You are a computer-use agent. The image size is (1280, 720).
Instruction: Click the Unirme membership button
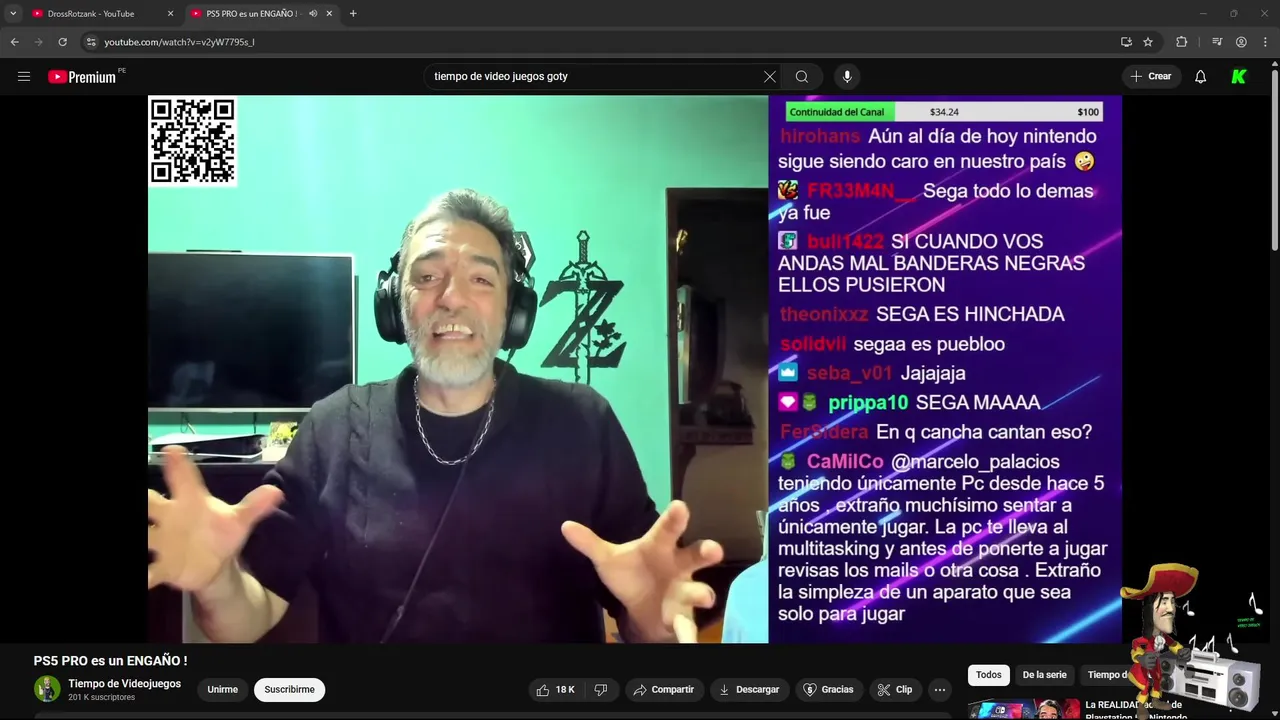coord(222,689)
